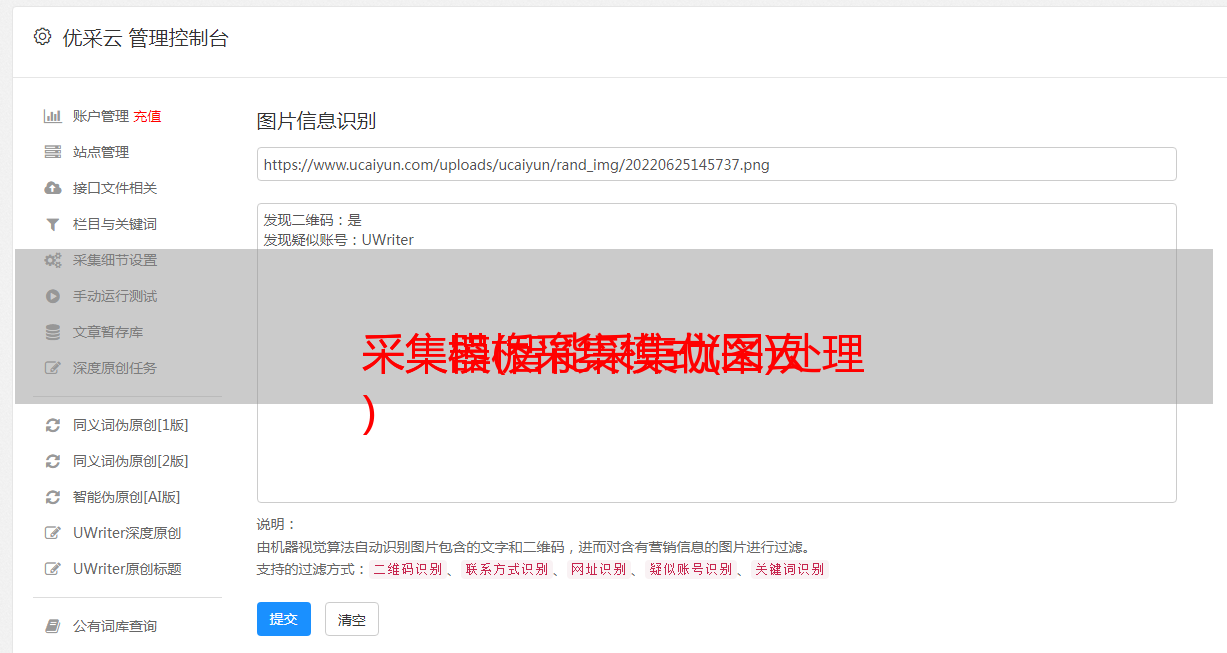Screen dimensions: 1227x653
Task: Click the 图片信息识别 heading
Action: (316, 121)
